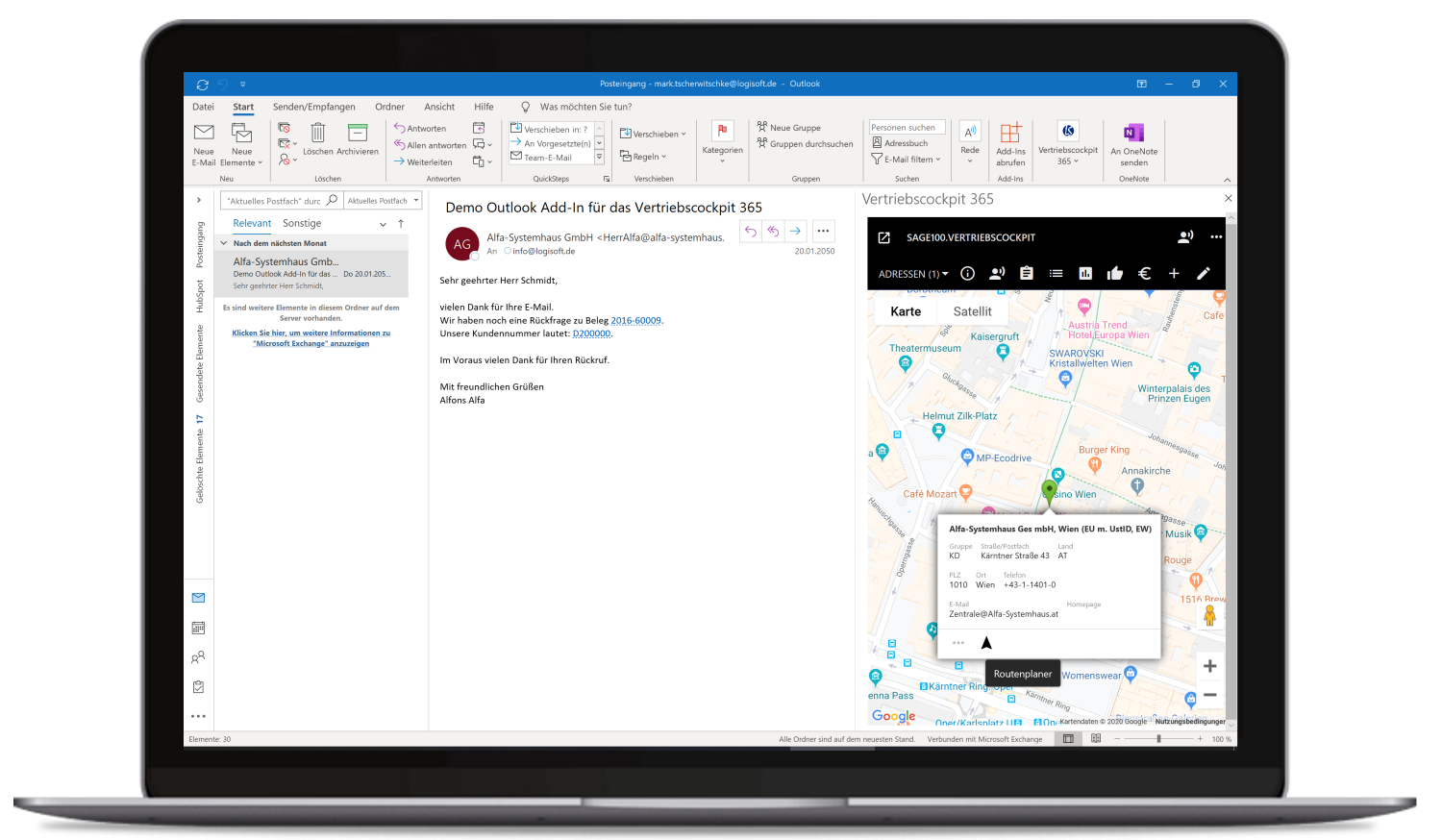Open the Ansicht tab
1442x840 pixels.
(x=439, y=107)
